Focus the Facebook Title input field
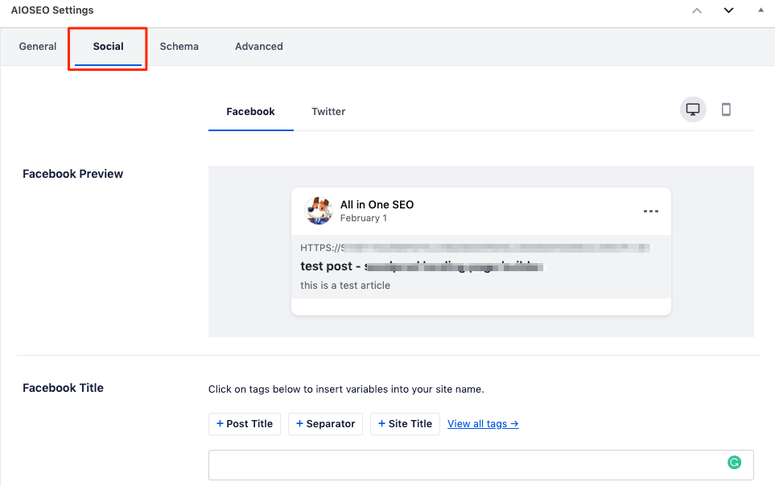The height and width of the screenshot is (486, 775). click(481, 465)
